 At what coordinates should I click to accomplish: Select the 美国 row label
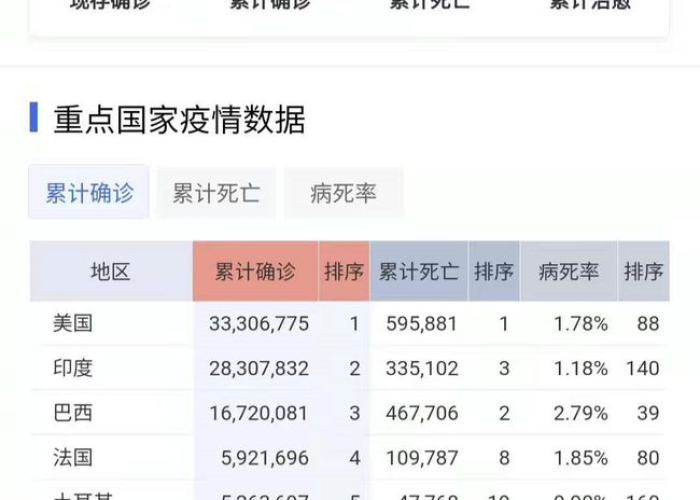73,323
